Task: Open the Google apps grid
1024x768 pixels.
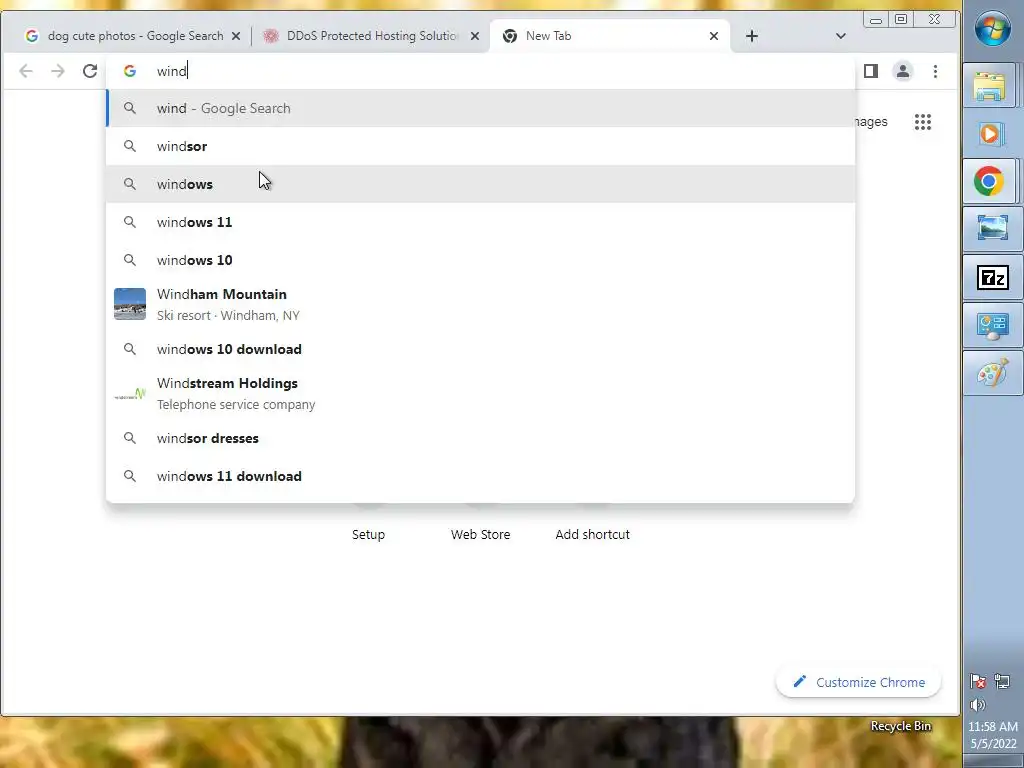Action: pos(923,122)
